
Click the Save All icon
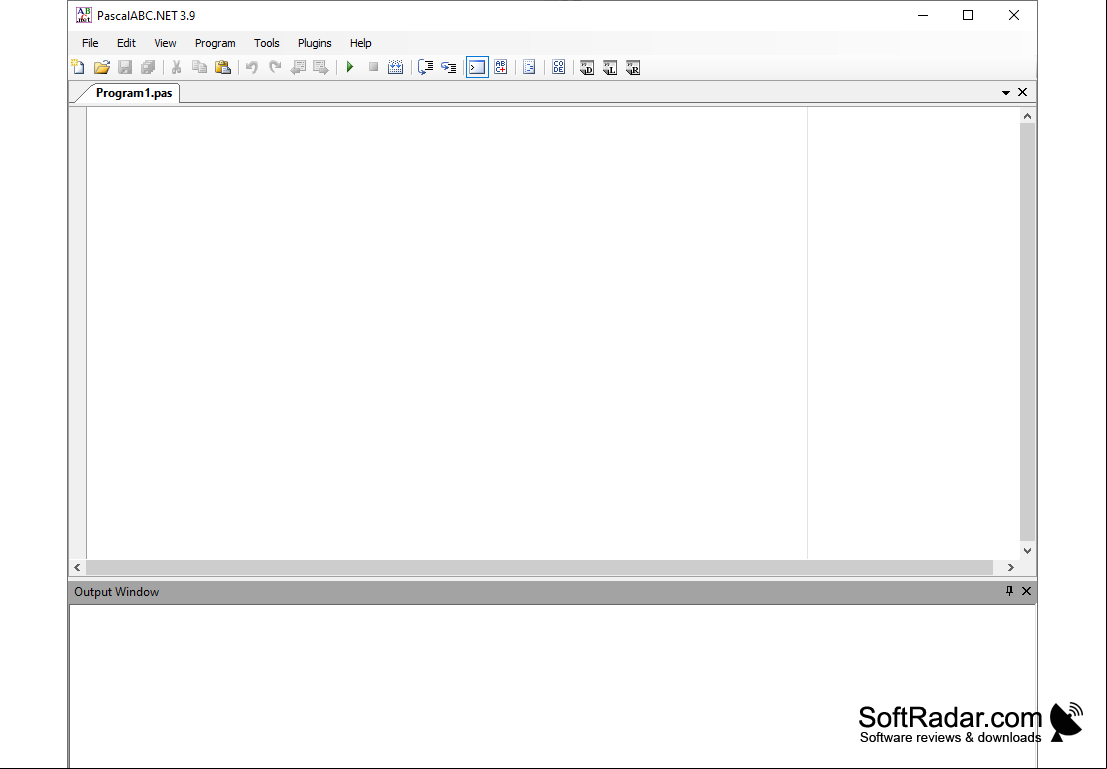pyautogui.click(x=148, y=67)
